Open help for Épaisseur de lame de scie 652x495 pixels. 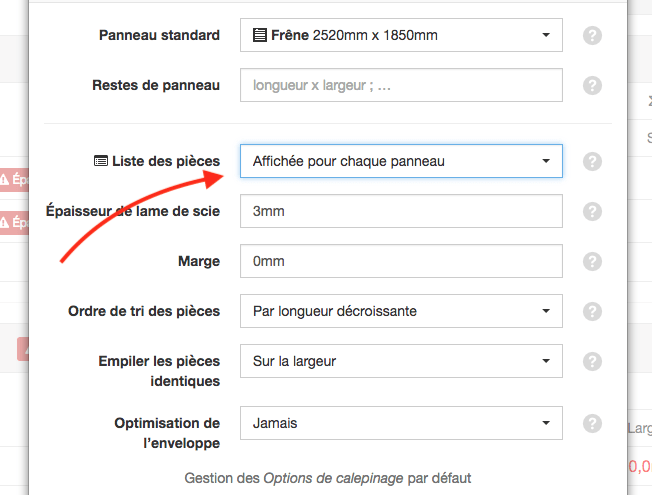tap(592, 211)
